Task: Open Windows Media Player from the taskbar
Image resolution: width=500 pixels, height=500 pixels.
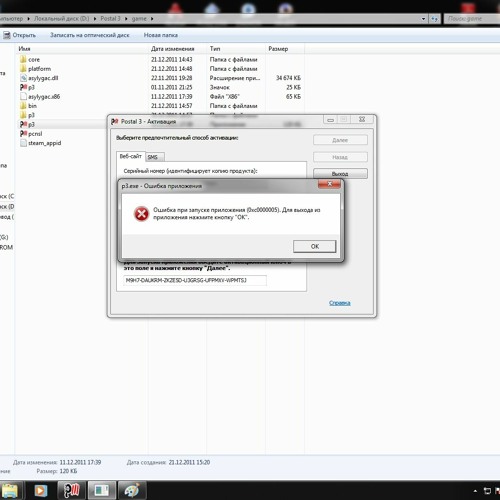Action: (41, 490)
